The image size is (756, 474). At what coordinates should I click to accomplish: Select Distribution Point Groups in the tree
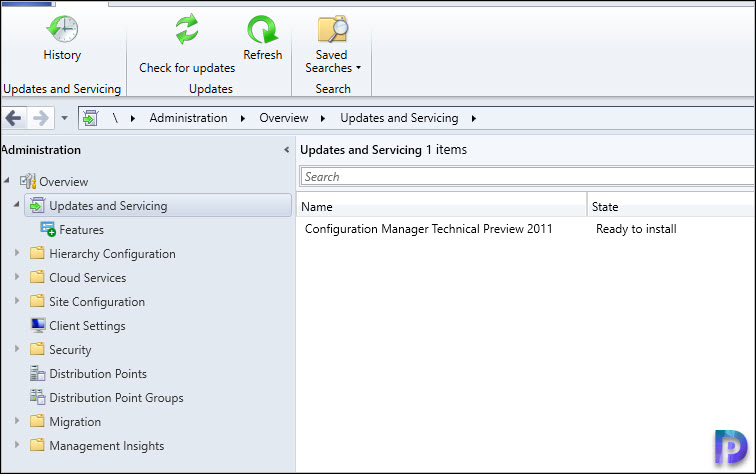click(116, 398)
